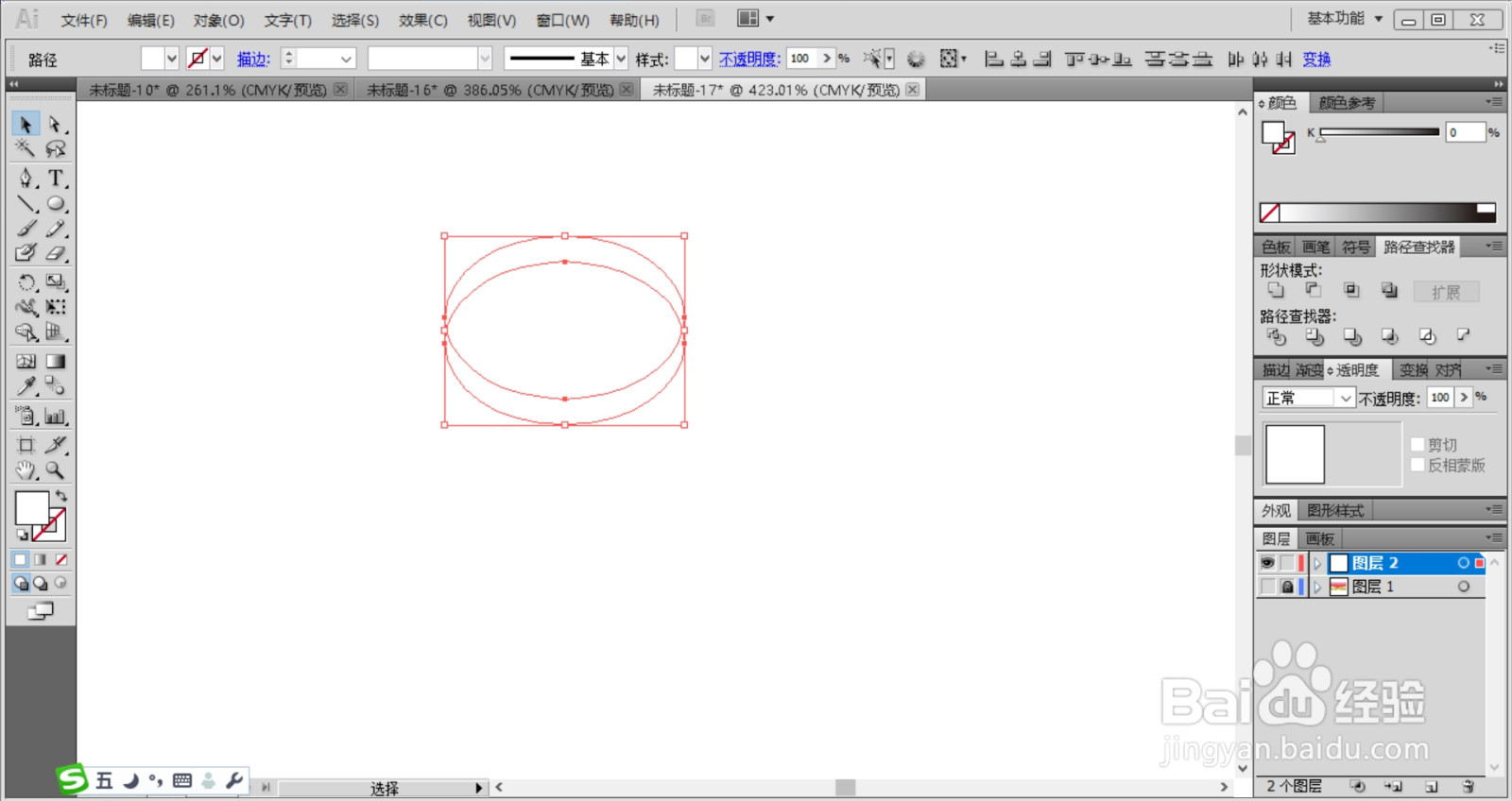Select the Artboard tool
Viewport: 1512px width, 801px height.
(x=26, y=445)
